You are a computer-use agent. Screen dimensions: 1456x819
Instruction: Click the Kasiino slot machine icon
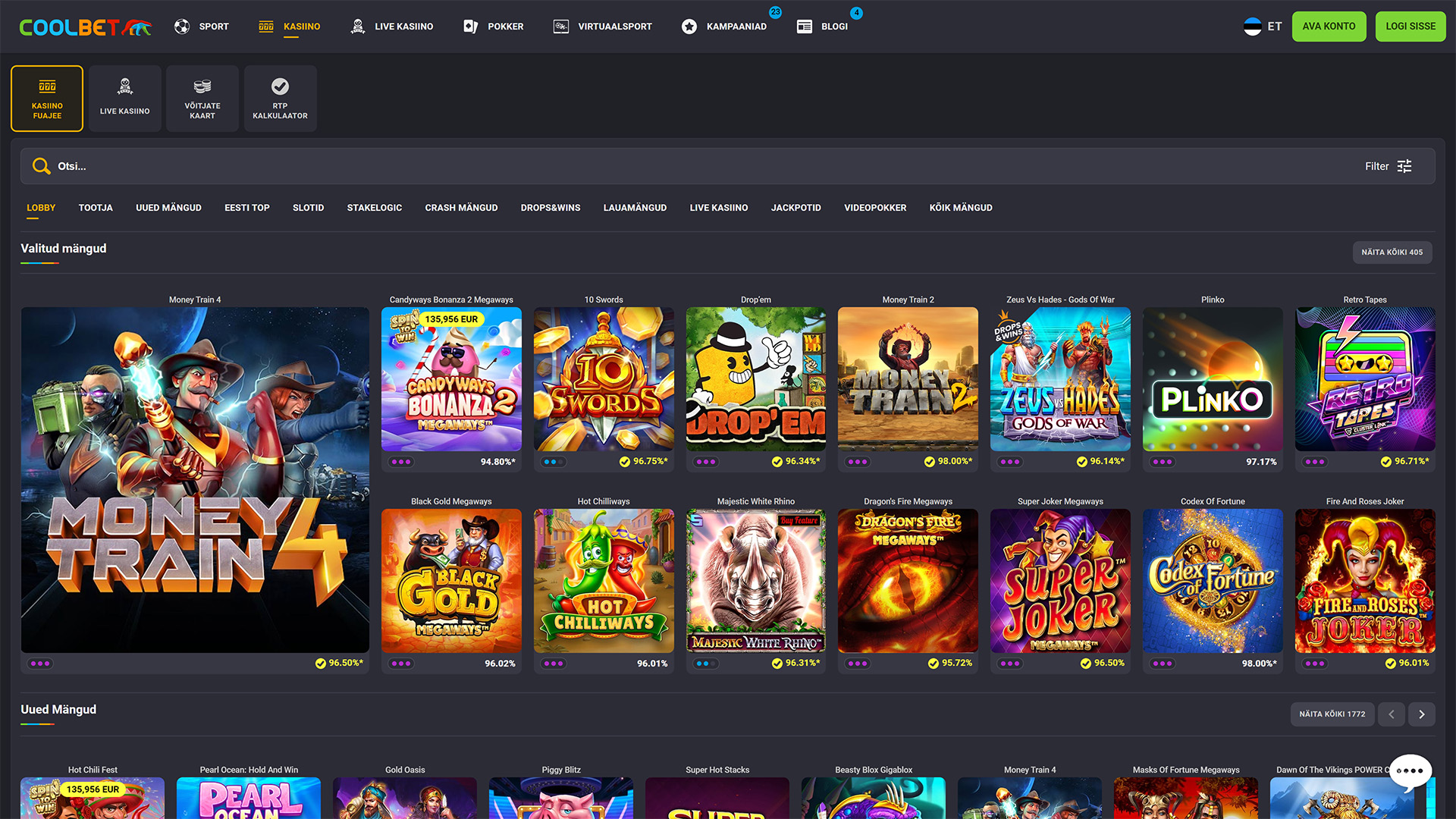(266, 27)
